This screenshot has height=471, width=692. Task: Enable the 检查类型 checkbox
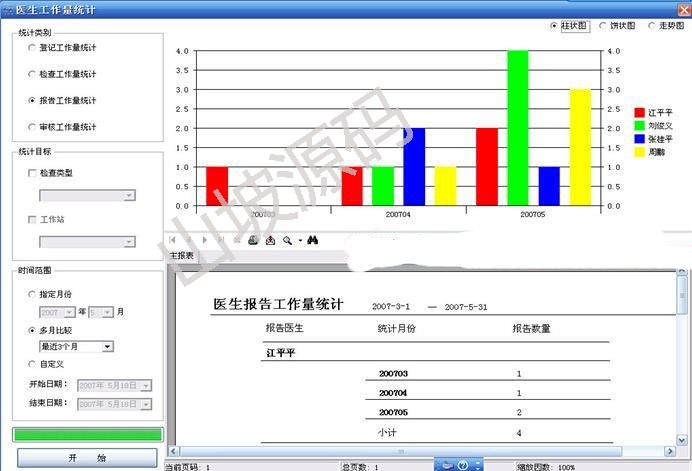(32, 173)
